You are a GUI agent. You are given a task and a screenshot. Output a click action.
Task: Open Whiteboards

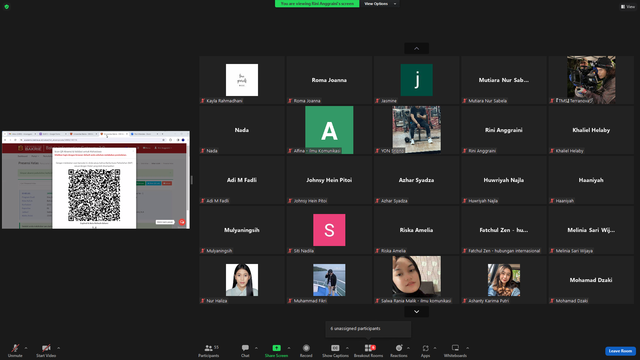(x=455, y=350)
